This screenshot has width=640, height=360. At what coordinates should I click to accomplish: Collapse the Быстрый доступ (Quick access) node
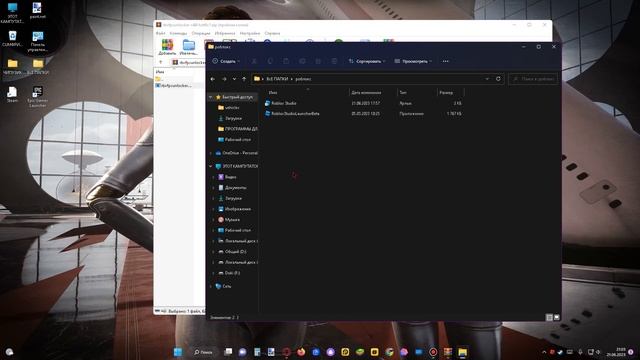(x=211, y=97)
